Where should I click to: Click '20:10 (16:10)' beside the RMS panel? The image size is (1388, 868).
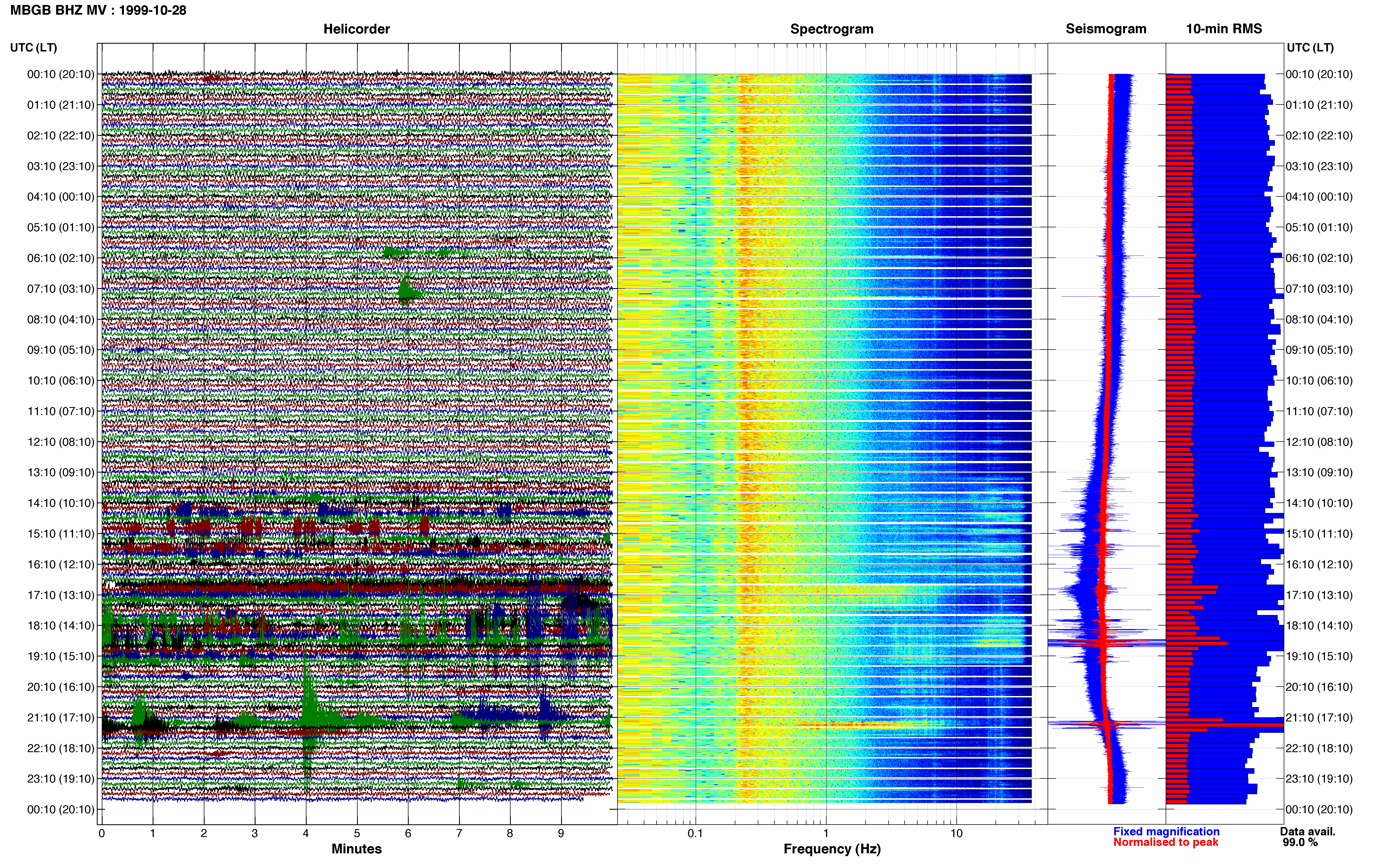tap(1319, 687)
